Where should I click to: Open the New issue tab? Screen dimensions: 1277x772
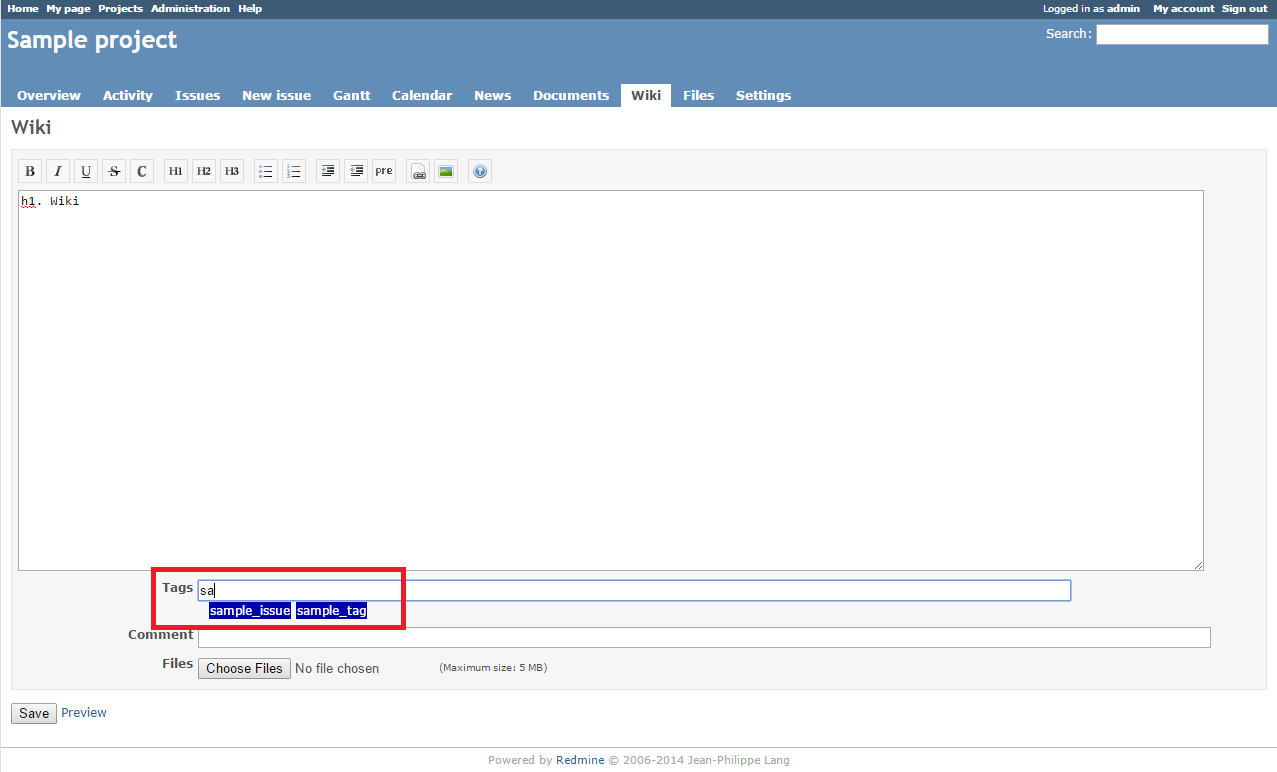click(276, 96)
